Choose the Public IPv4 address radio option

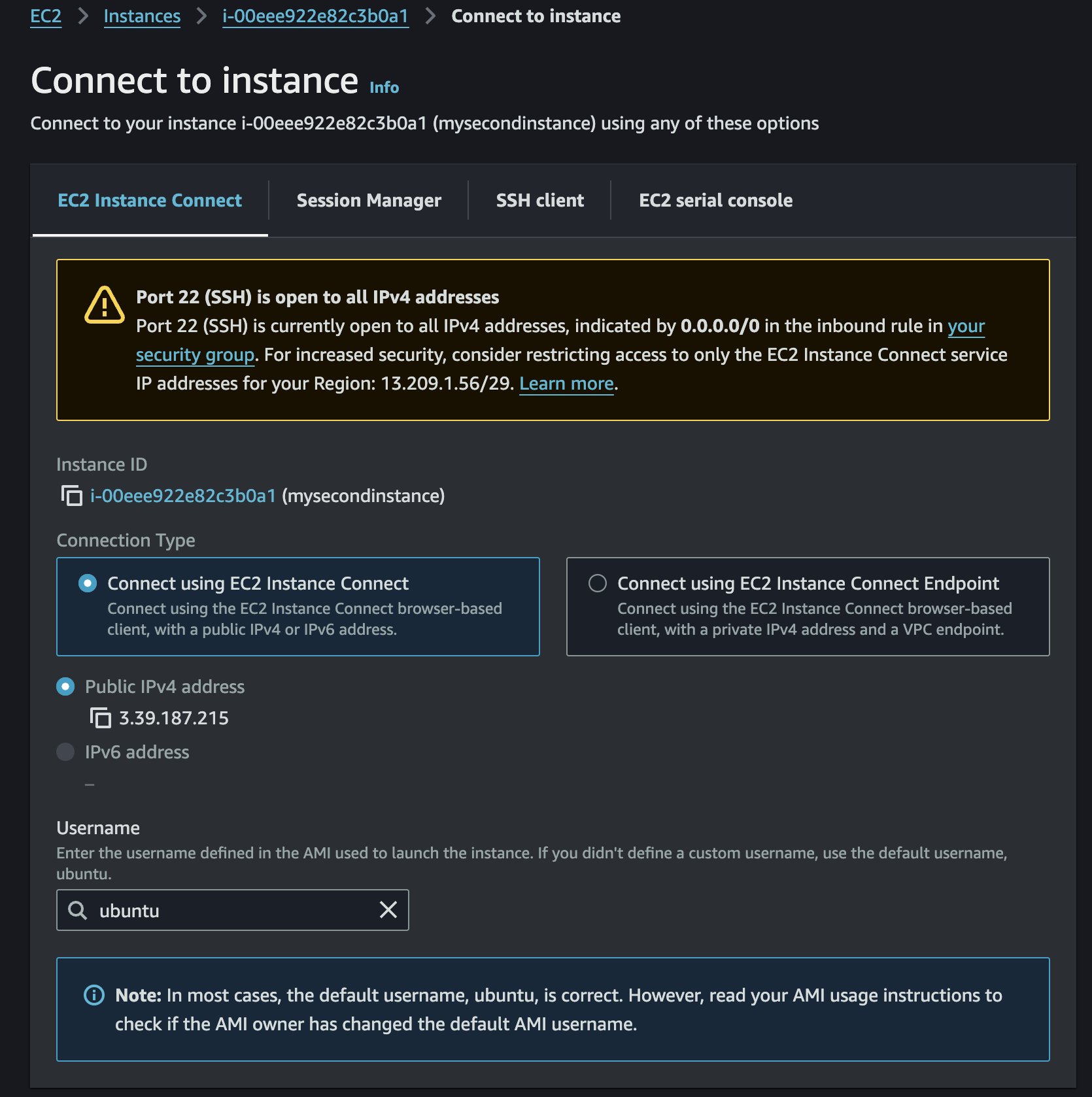pos(65,686)
